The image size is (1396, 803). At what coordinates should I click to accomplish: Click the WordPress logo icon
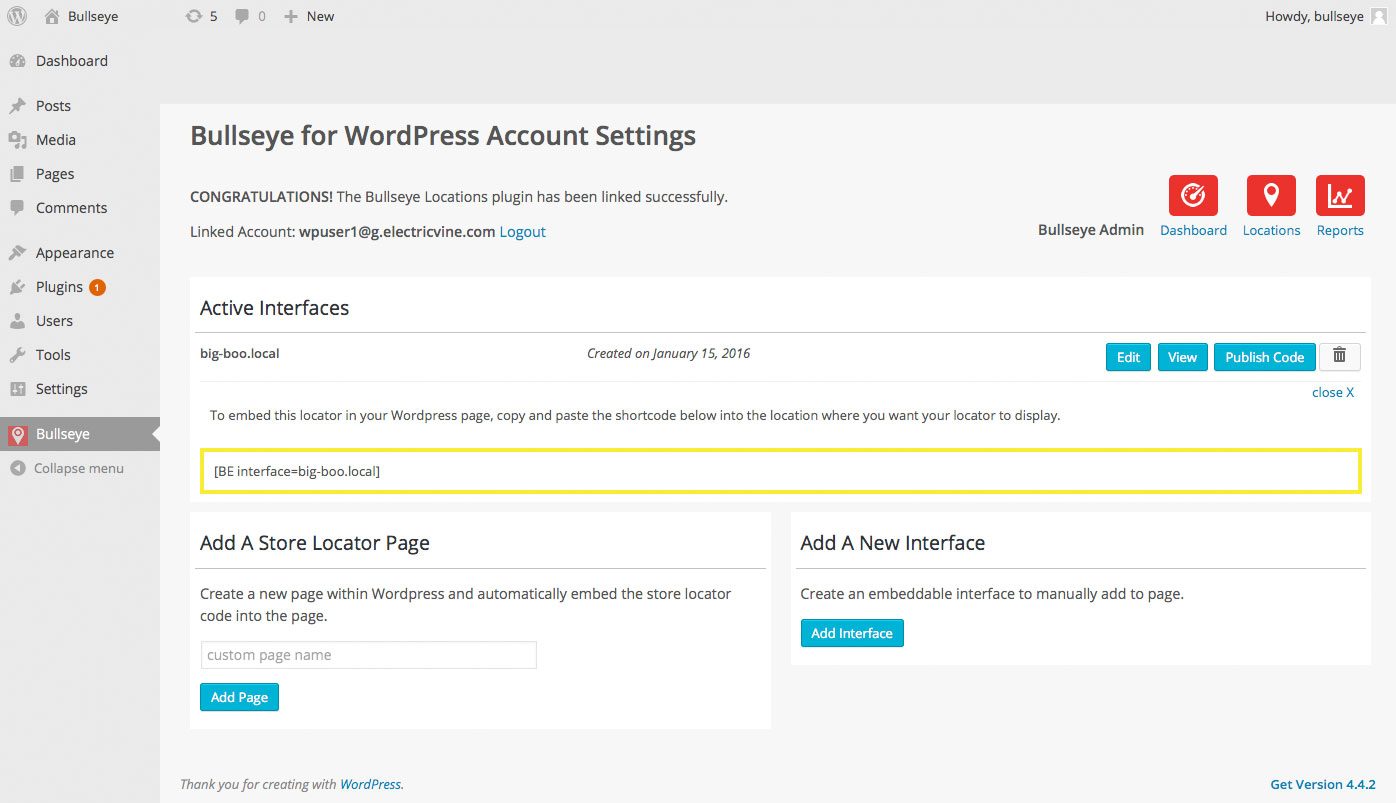coord(17,16)
